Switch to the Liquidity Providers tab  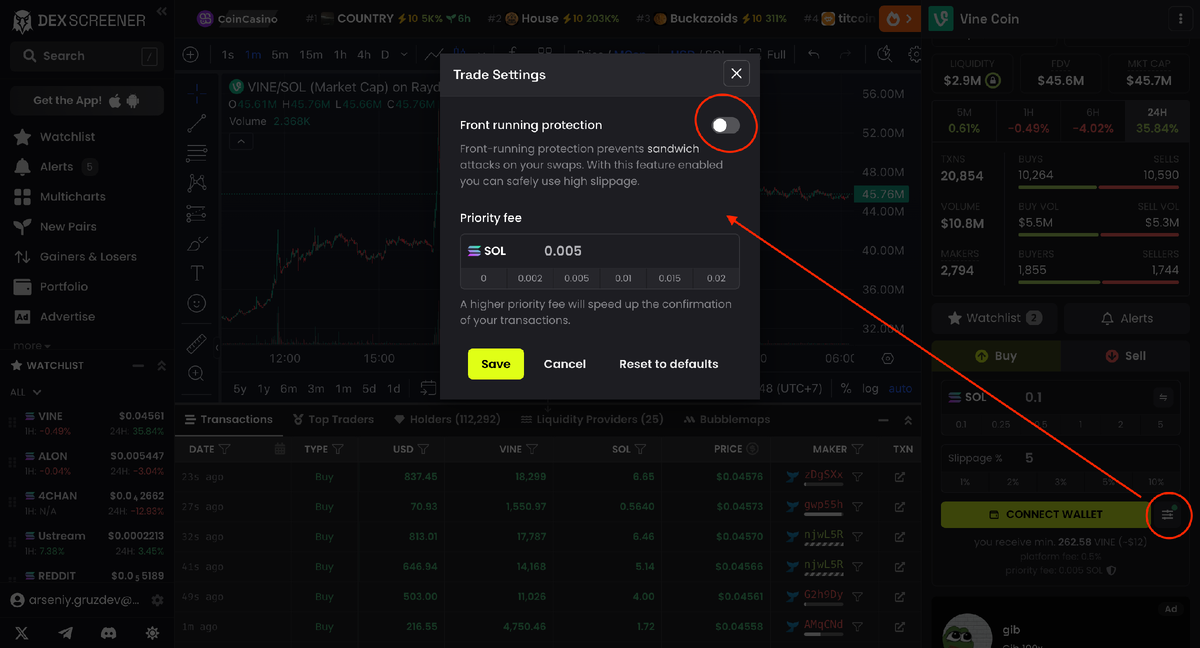coord(590,420)
